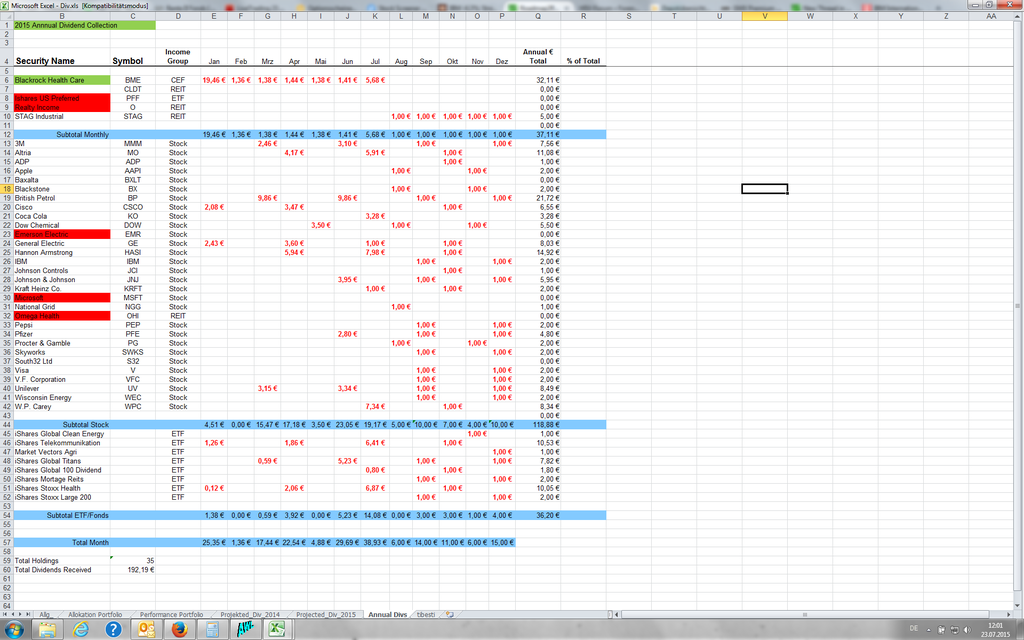The image size is (1024, 640).
Task: Select the 'Johnson & Johnson' cell
Action: click(x=62, y=280)
